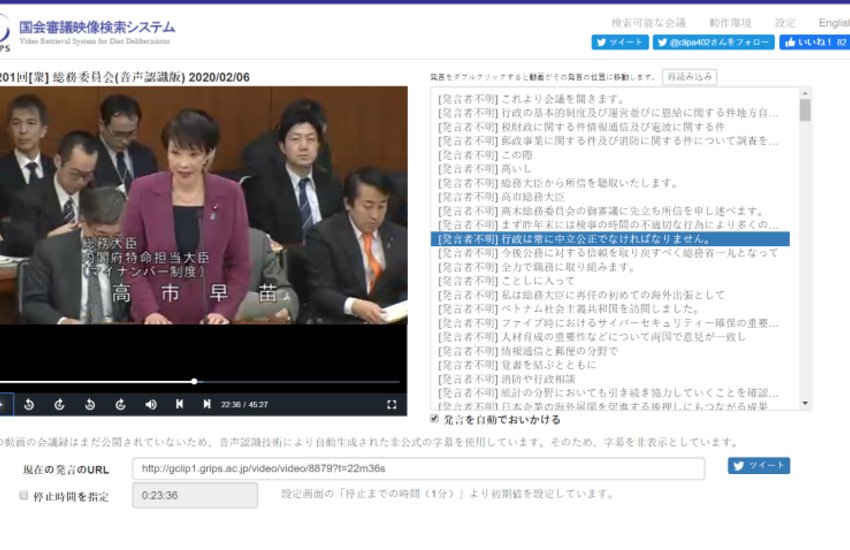Screen dimensions: 850x550
Task: Enable the 停止時間を指定 checkbox
Action: [24, 495]
